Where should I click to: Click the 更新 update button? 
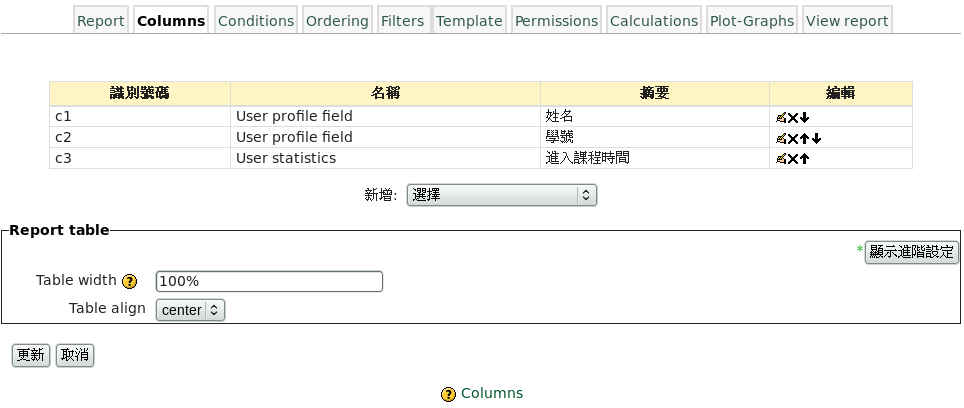pyautogui.click(x=31, y=355)
